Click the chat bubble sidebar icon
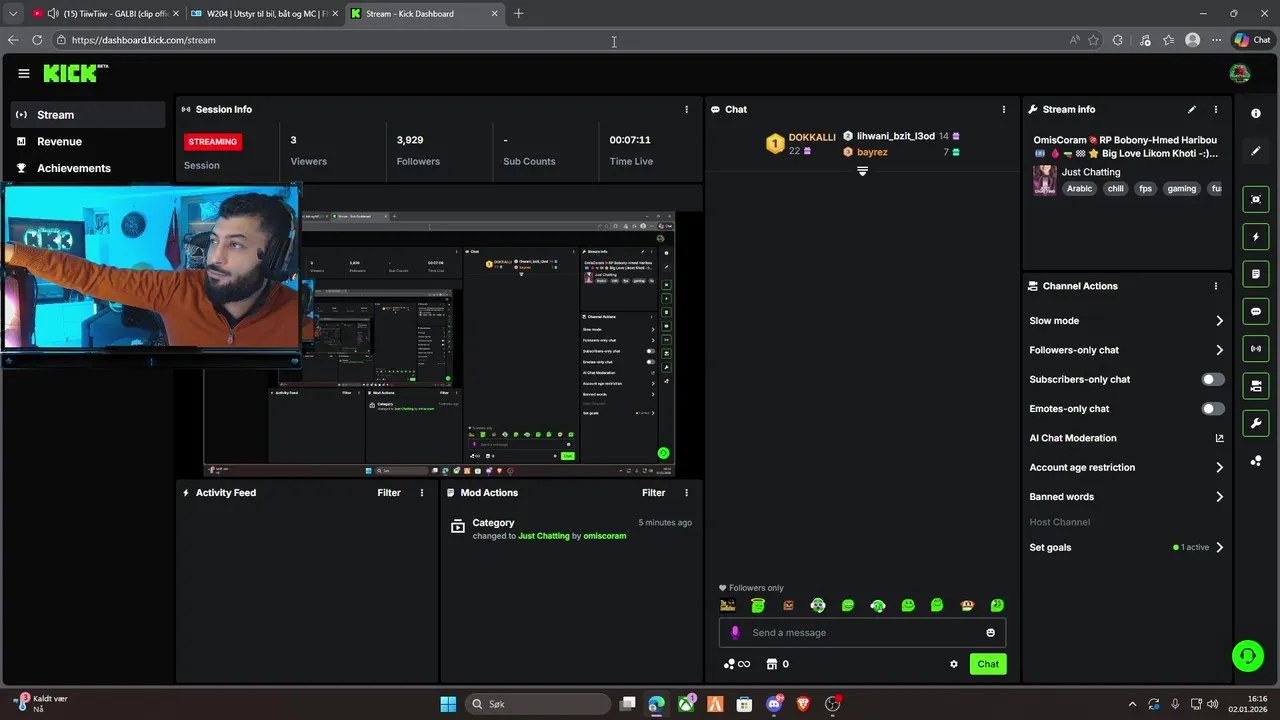 click(1256, 312)
